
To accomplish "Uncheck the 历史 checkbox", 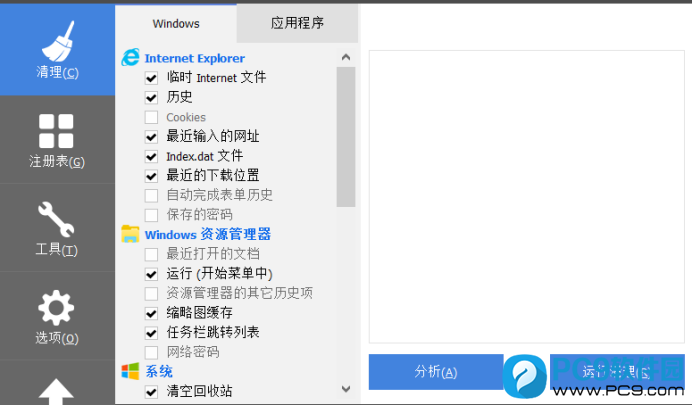I will 151,98.
